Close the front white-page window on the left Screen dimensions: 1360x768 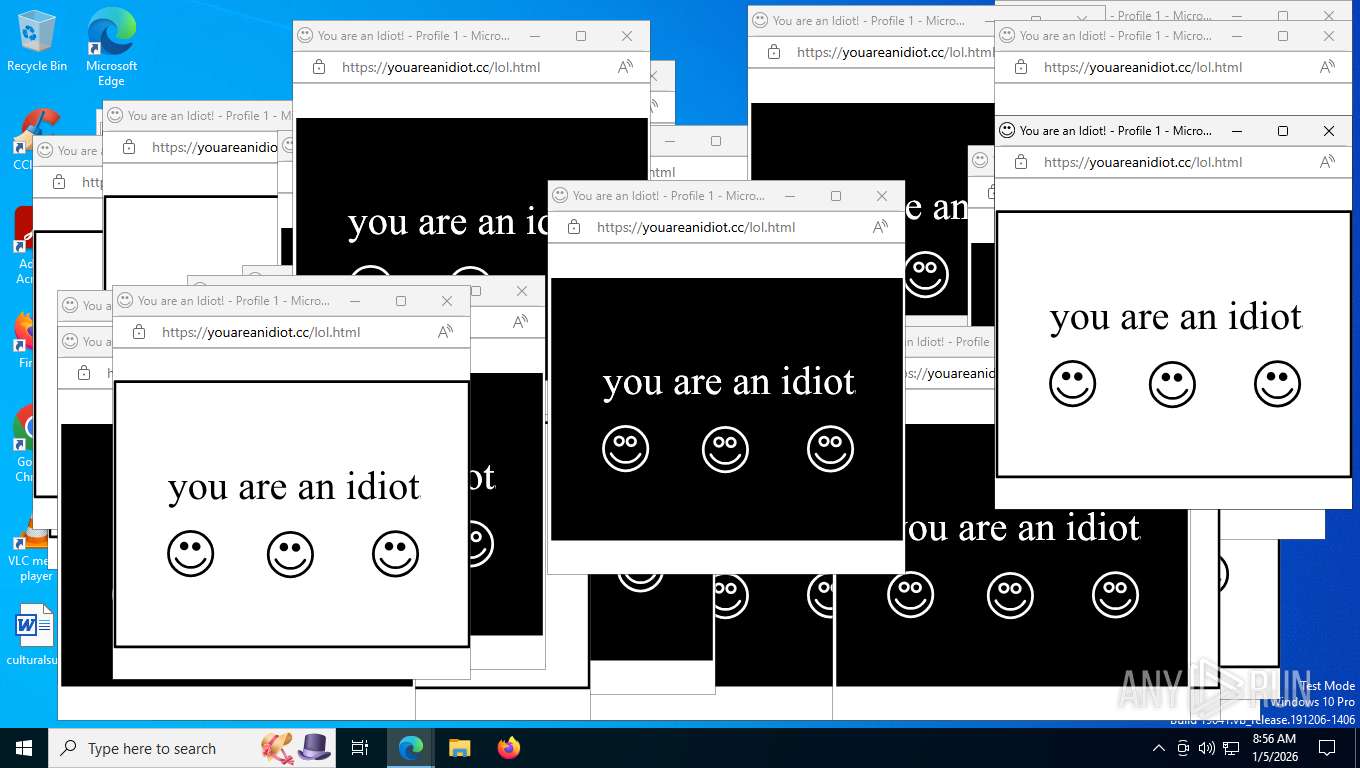click(447, 301)
